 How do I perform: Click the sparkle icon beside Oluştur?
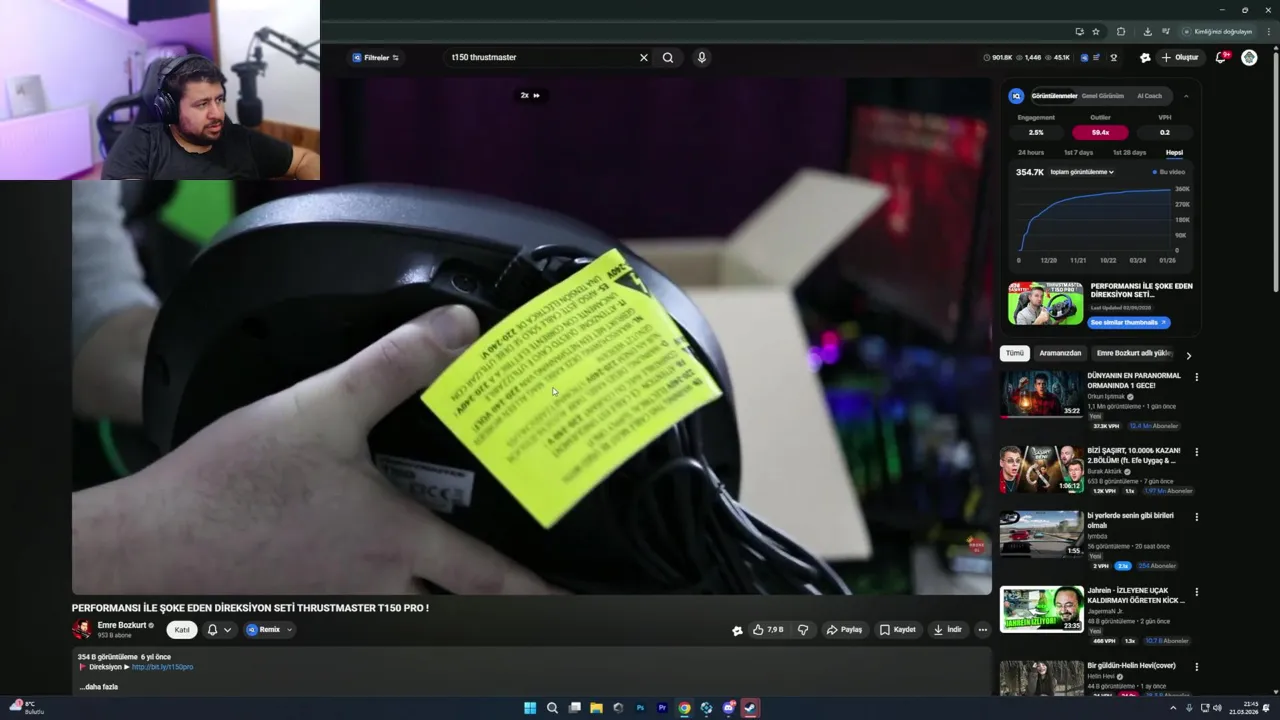pyautogui.click(x=1145, y=58)
